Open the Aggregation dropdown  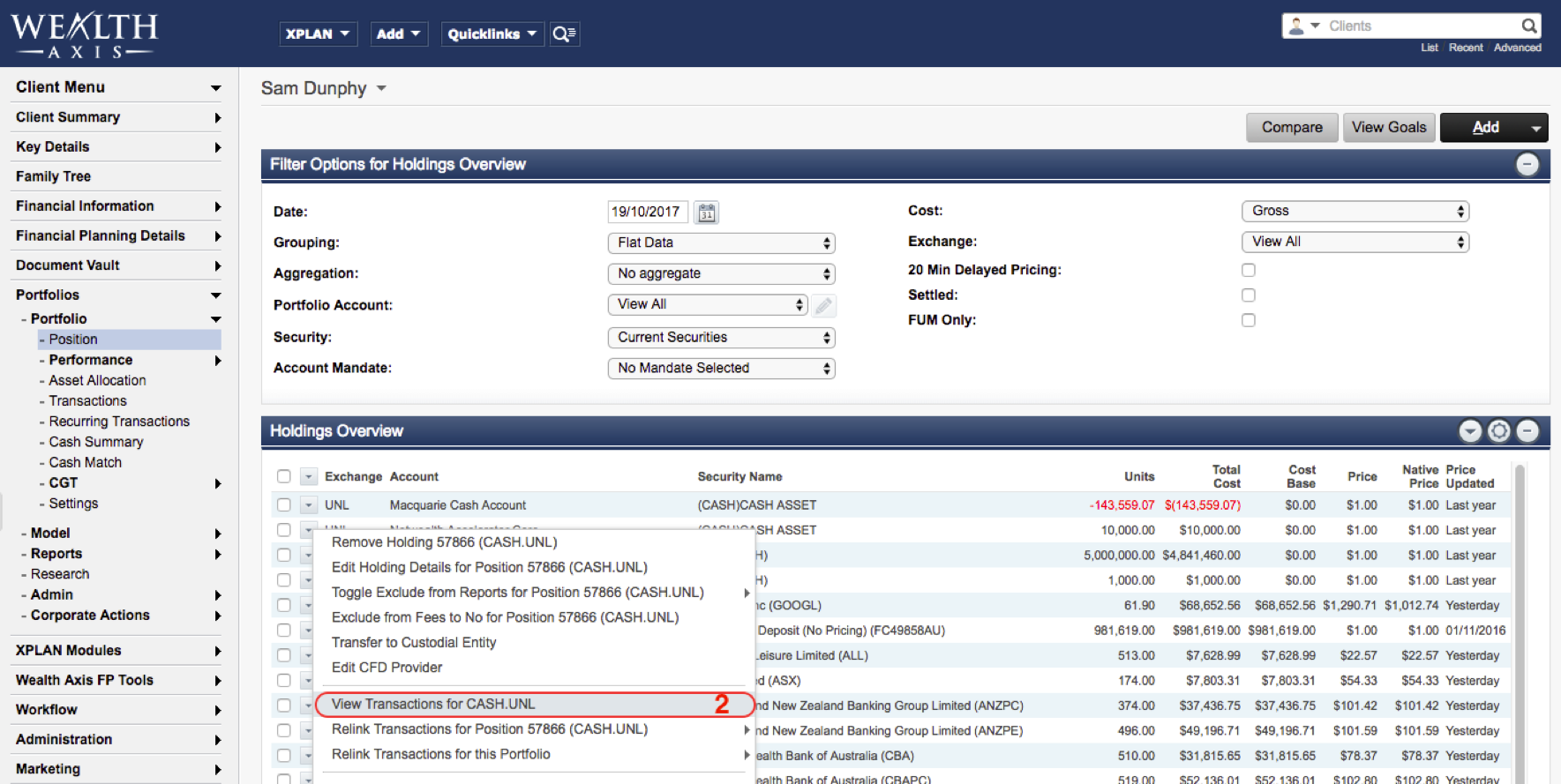(x=721, y=273)
